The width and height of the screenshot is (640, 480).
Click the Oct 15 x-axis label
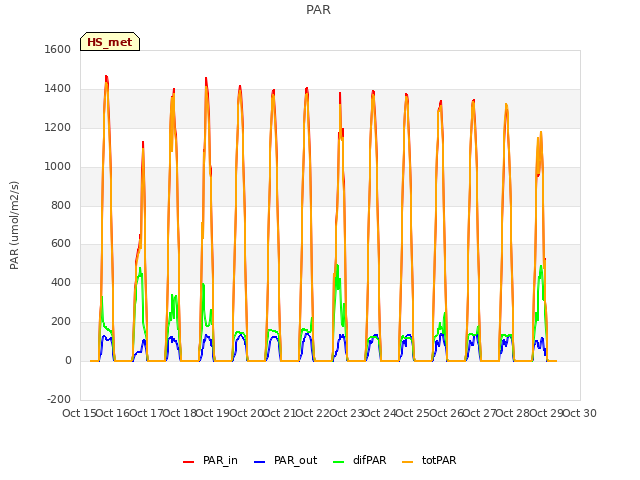click(79, 413)
